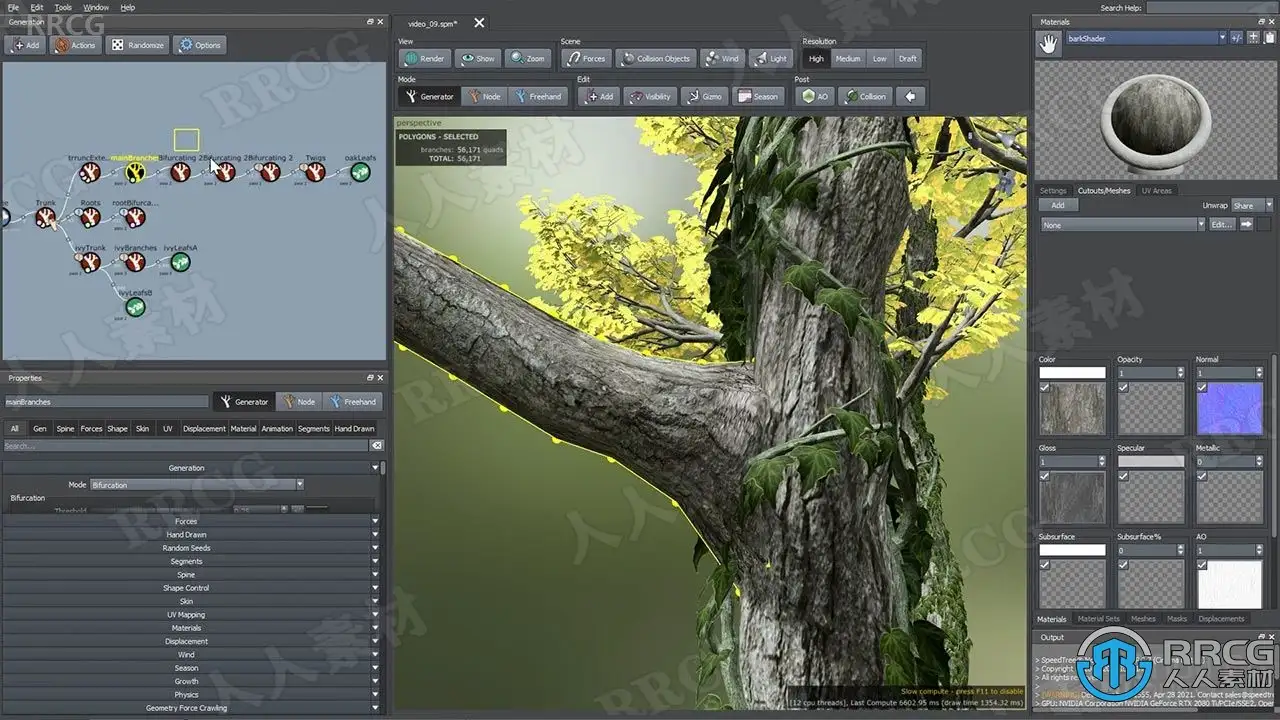Click the Forces button in the Scene toolbar
1280x720 pixels.
[585, 58]
